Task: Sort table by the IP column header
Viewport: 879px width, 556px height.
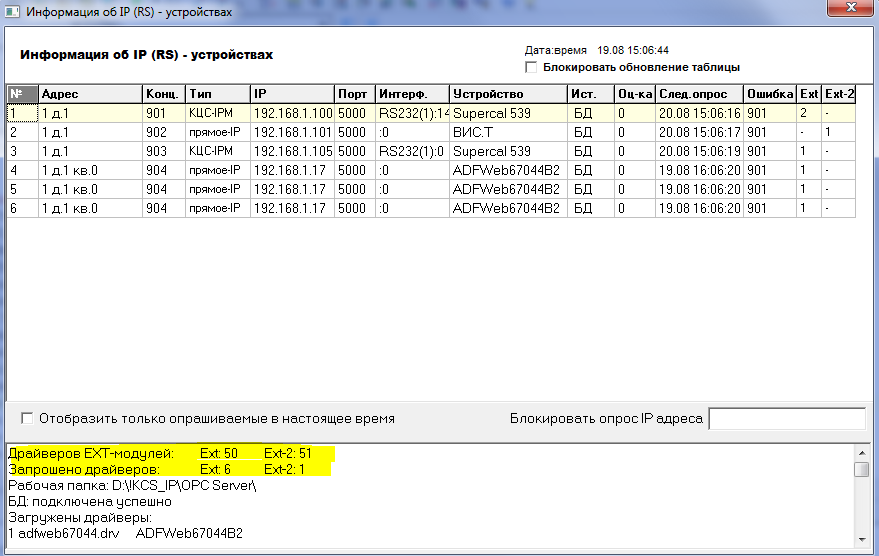Action: coord(291,94)
